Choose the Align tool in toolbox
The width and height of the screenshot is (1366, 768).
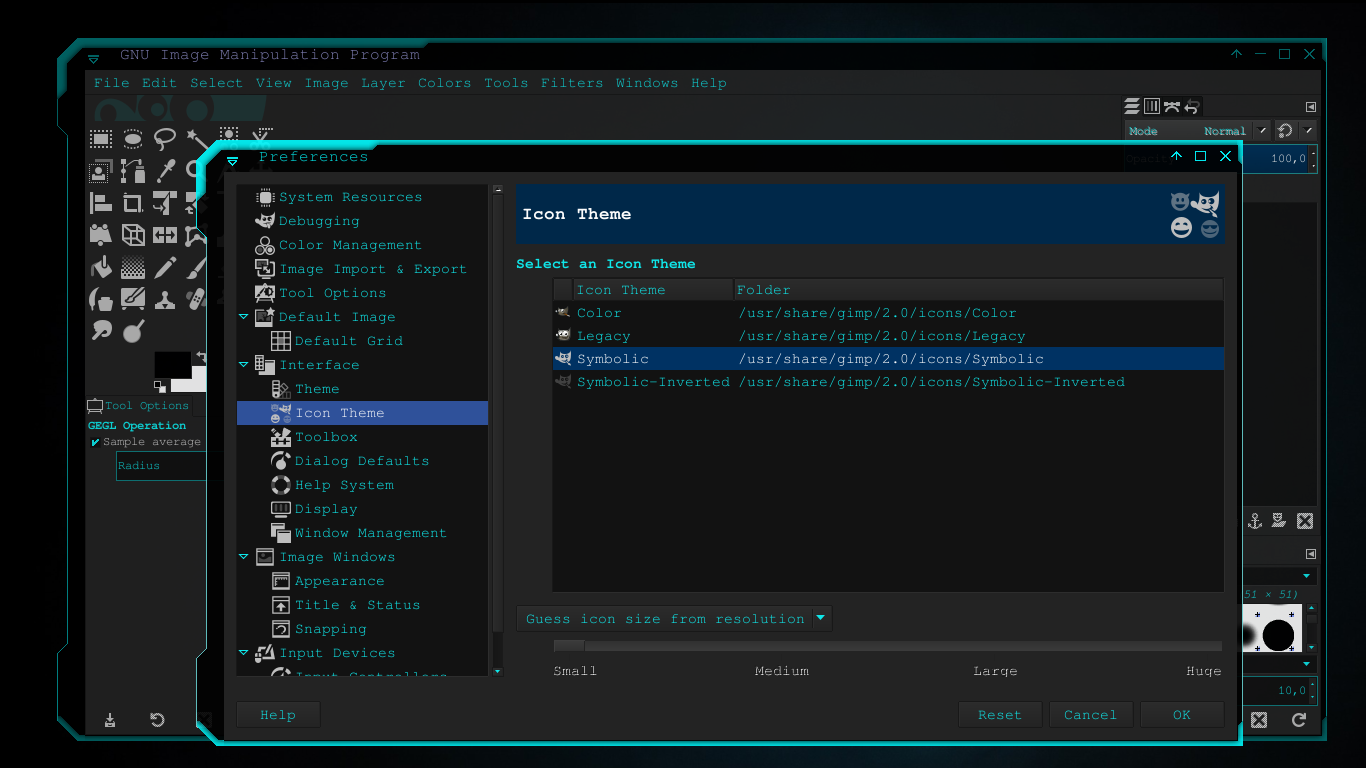(x=101, y=203)
